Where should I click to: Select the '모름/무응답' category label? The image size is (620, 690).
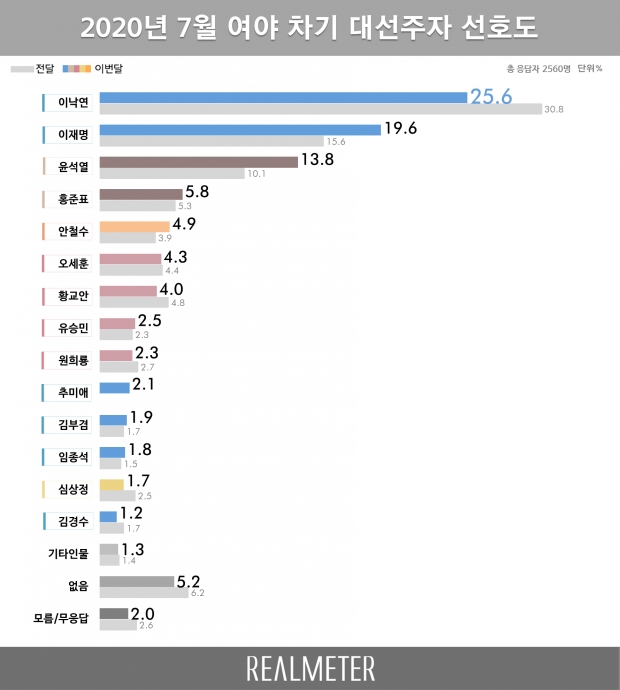[61, 618]
